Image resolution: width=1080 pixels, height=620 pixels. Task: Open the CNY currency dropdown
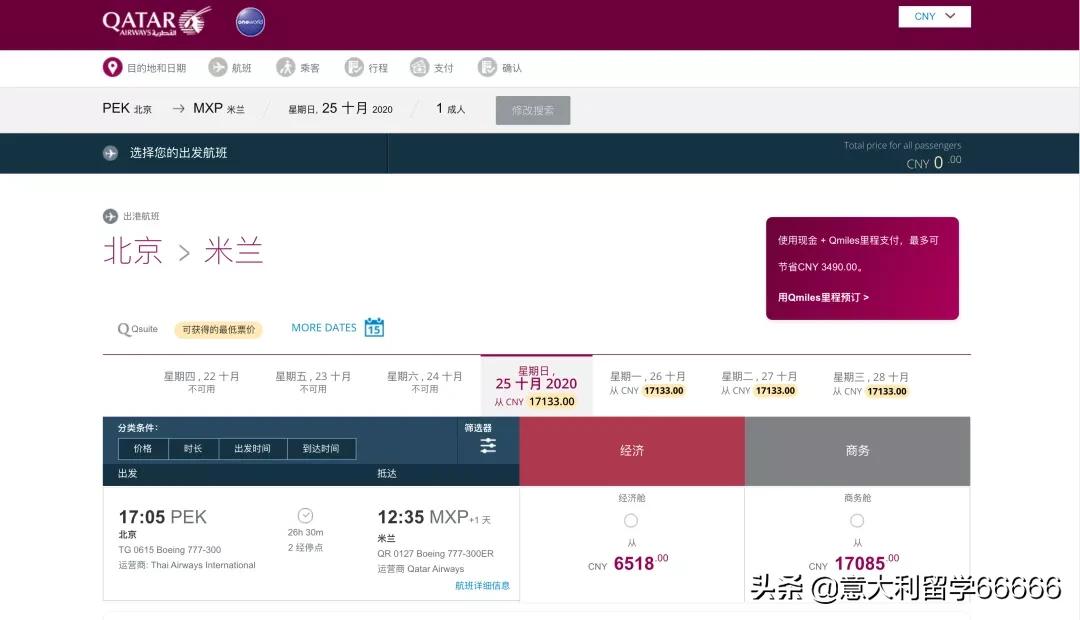pyautogui.click(x=934, y=16)
